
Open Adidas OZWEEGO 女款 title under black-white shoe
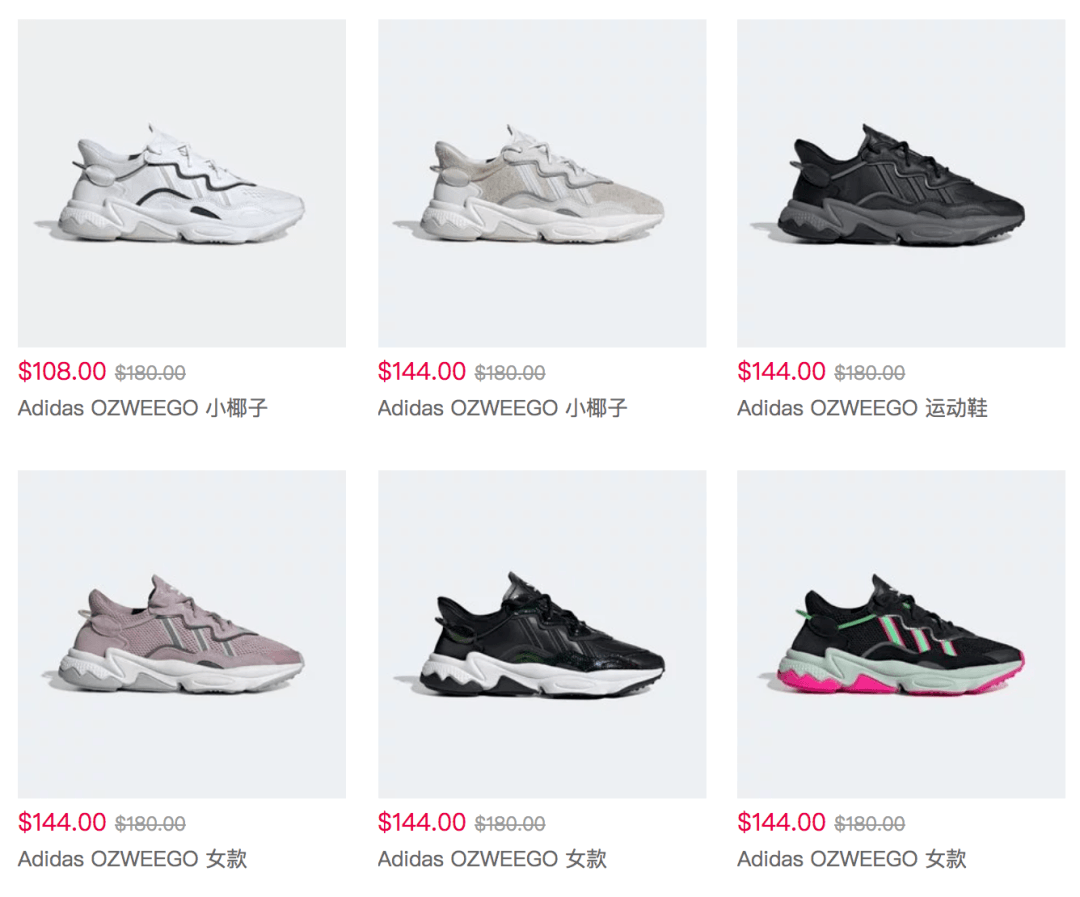(492, 859)
